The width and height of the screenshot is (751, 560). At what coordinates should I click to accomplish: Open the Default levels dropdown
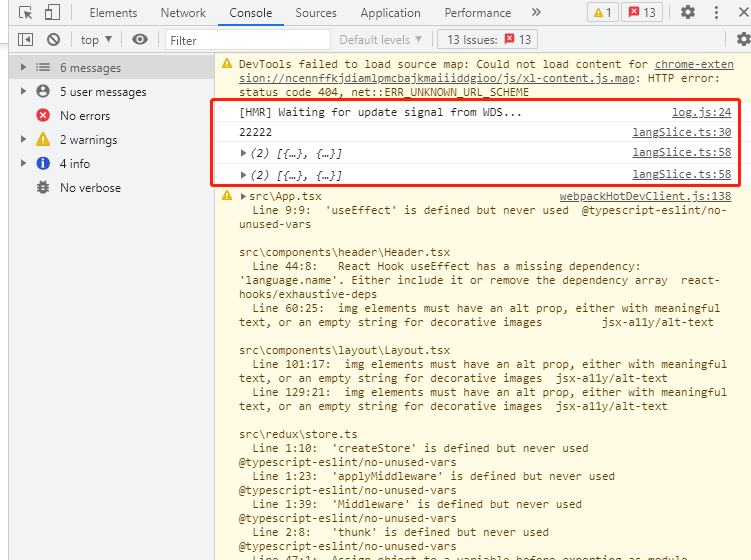[380, 40]
